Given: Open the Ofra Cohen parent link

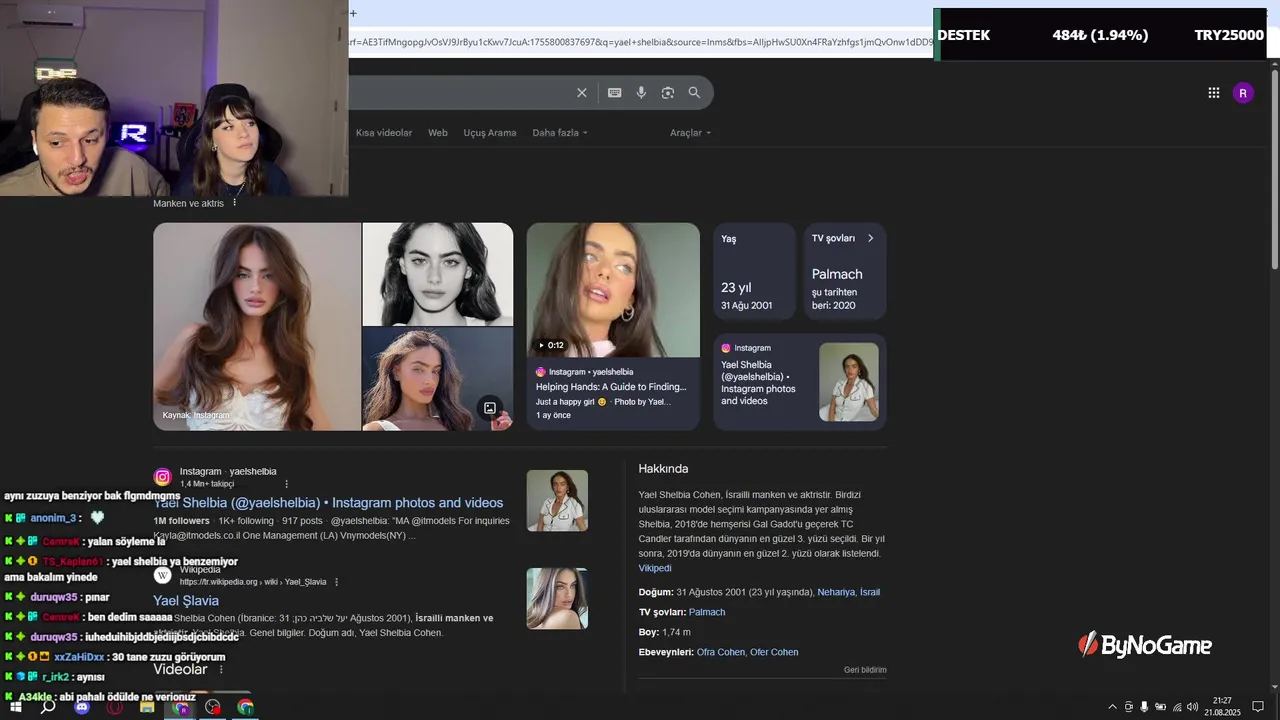Looking at the screenshot, I should [721, 652].
